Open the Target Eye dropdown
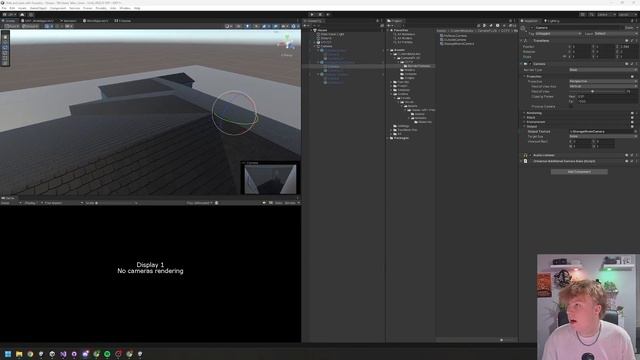This screenshot has width=640, height=360. pyautogui.click(x=602, y=136)
